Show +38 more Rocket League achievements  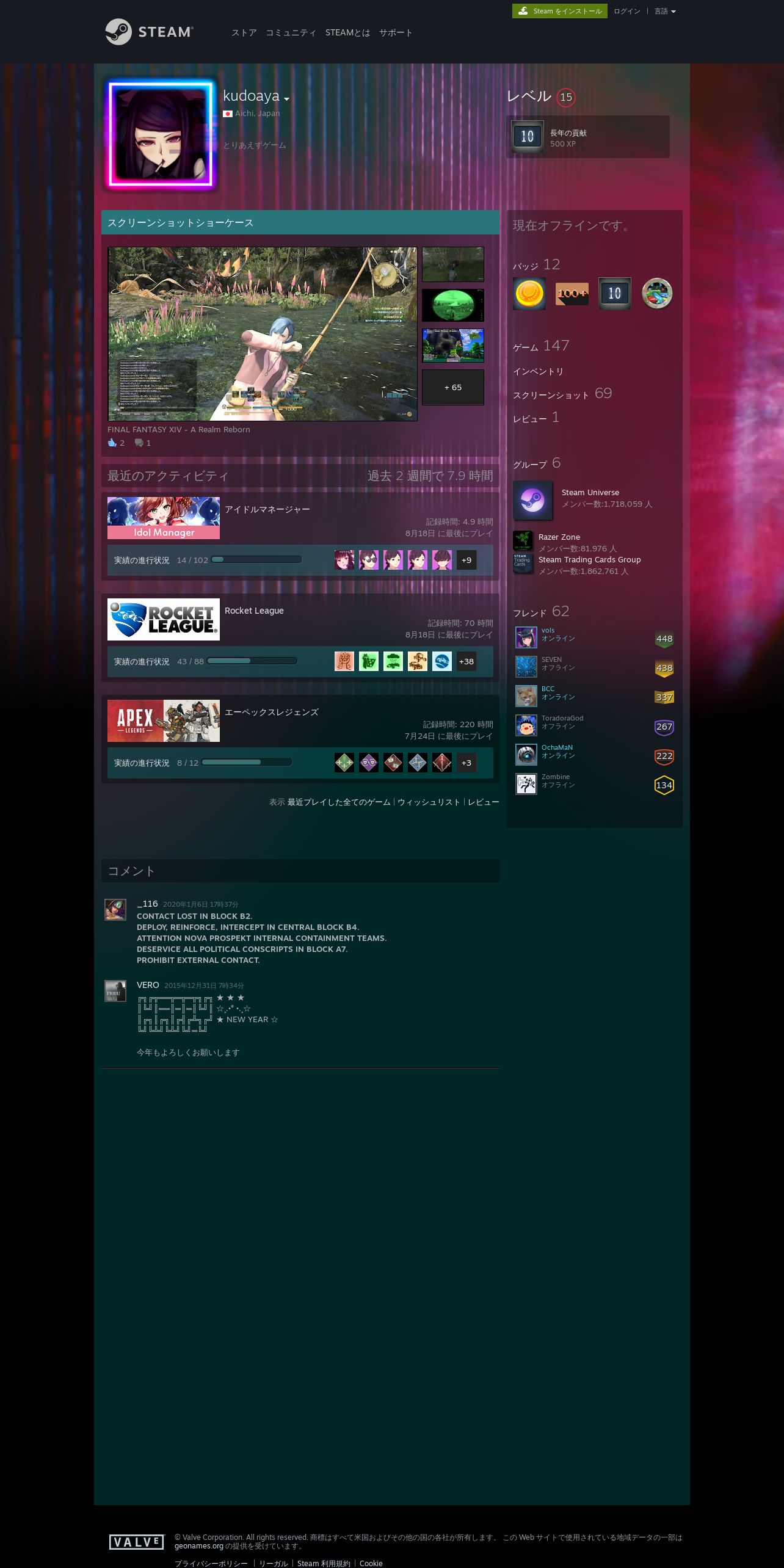point(466,661)
